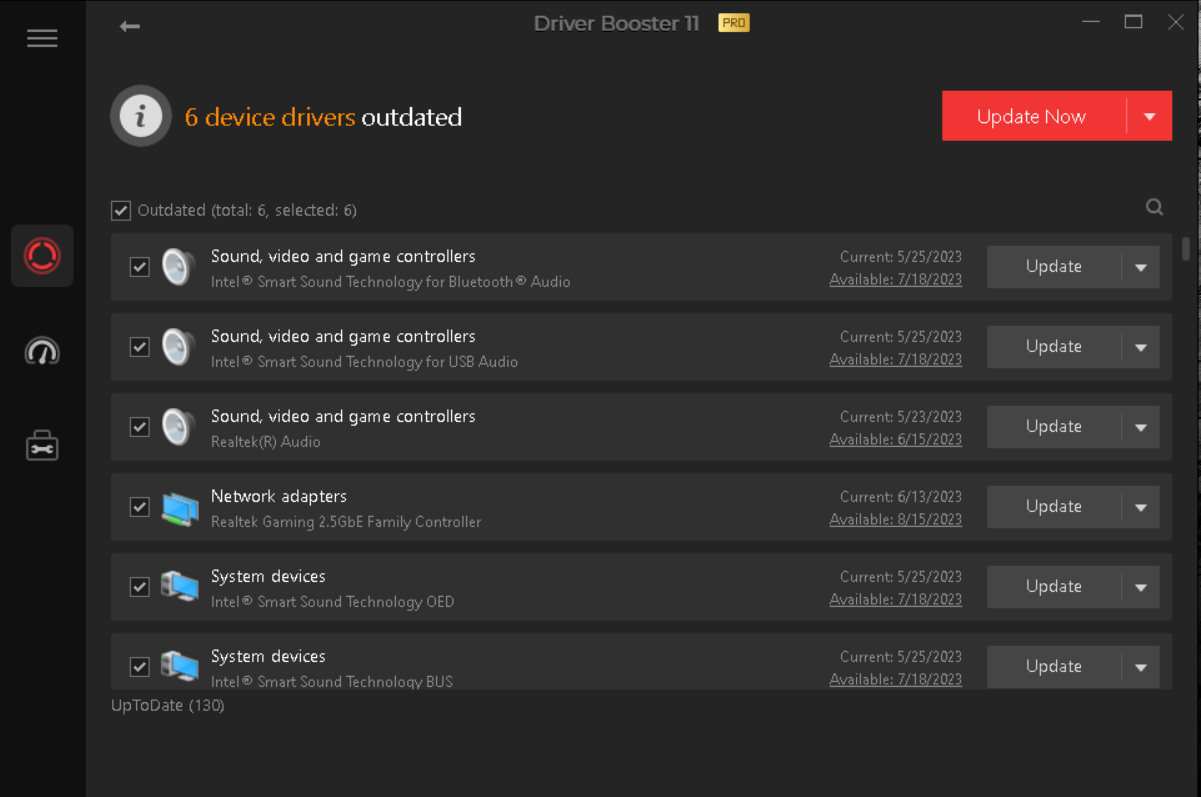1201x797 pixels.
Task: Open update options for Realtek Gaming controller
Action: click(1141, 507)
